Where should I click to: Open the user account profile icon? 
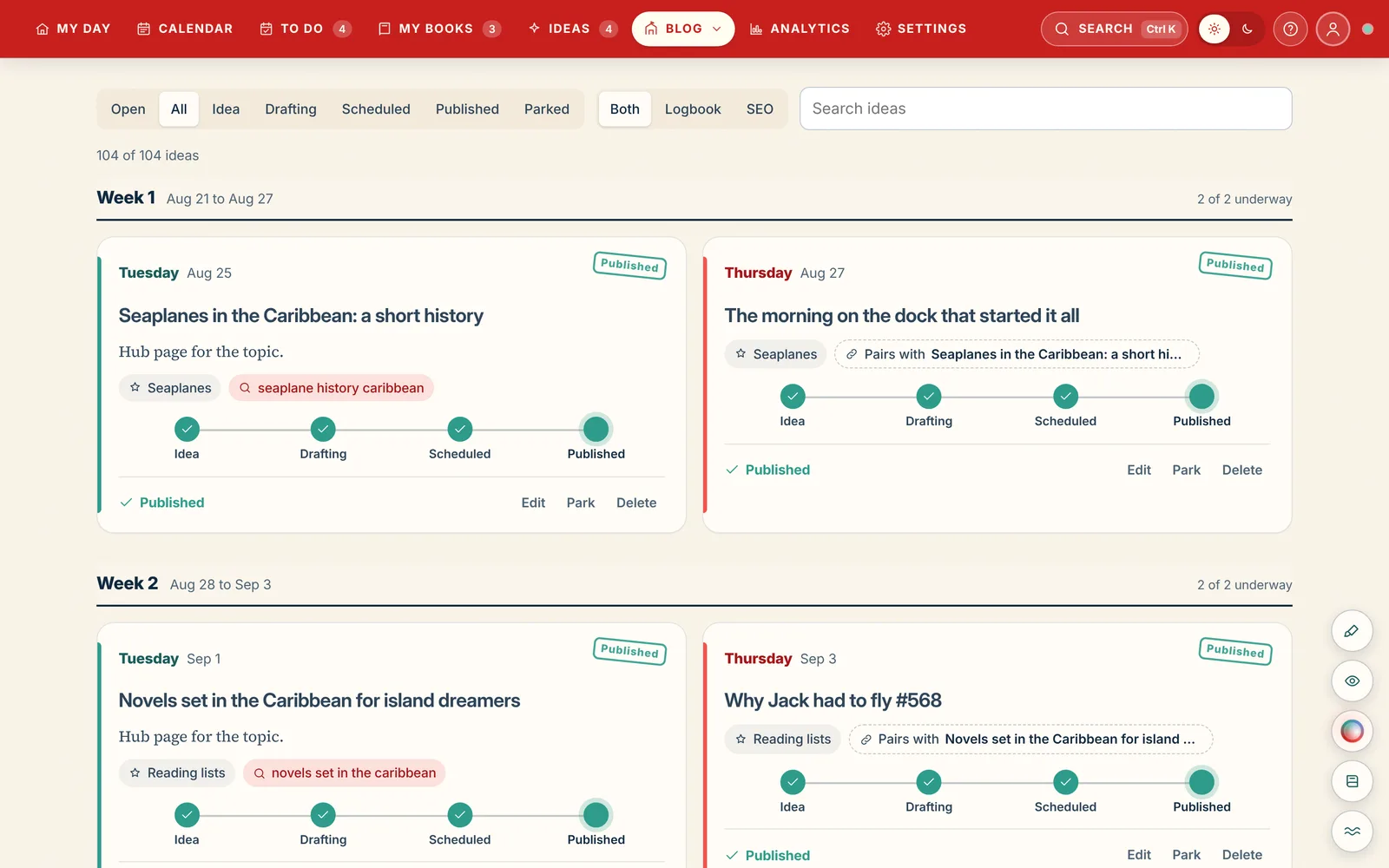click(1333, 29)
